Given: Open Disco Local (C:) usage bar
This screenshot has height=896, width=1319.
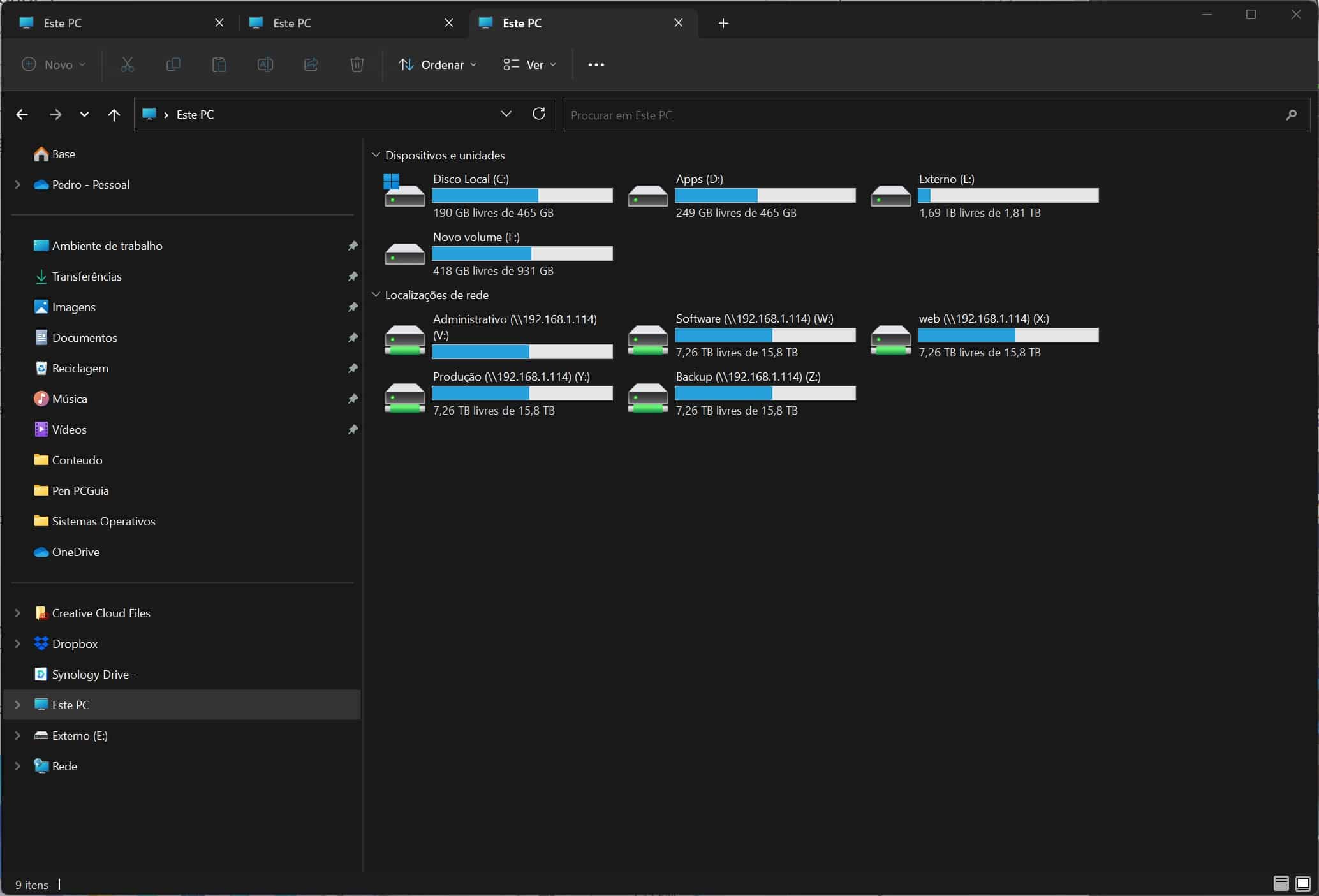Looking at the screenshot, I should 522,195.
